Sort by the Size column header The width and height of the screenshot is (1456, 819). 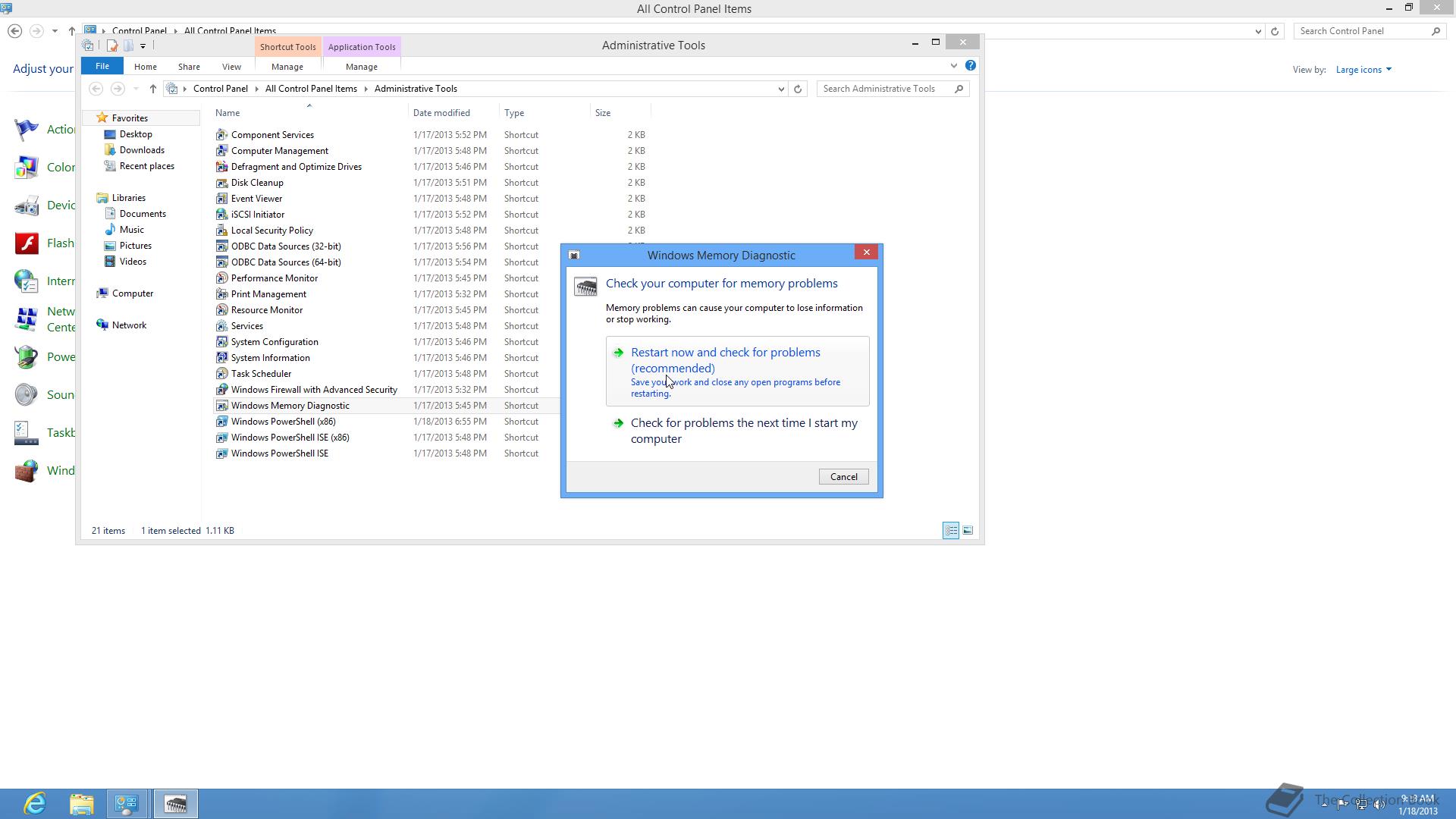point(620,113)
